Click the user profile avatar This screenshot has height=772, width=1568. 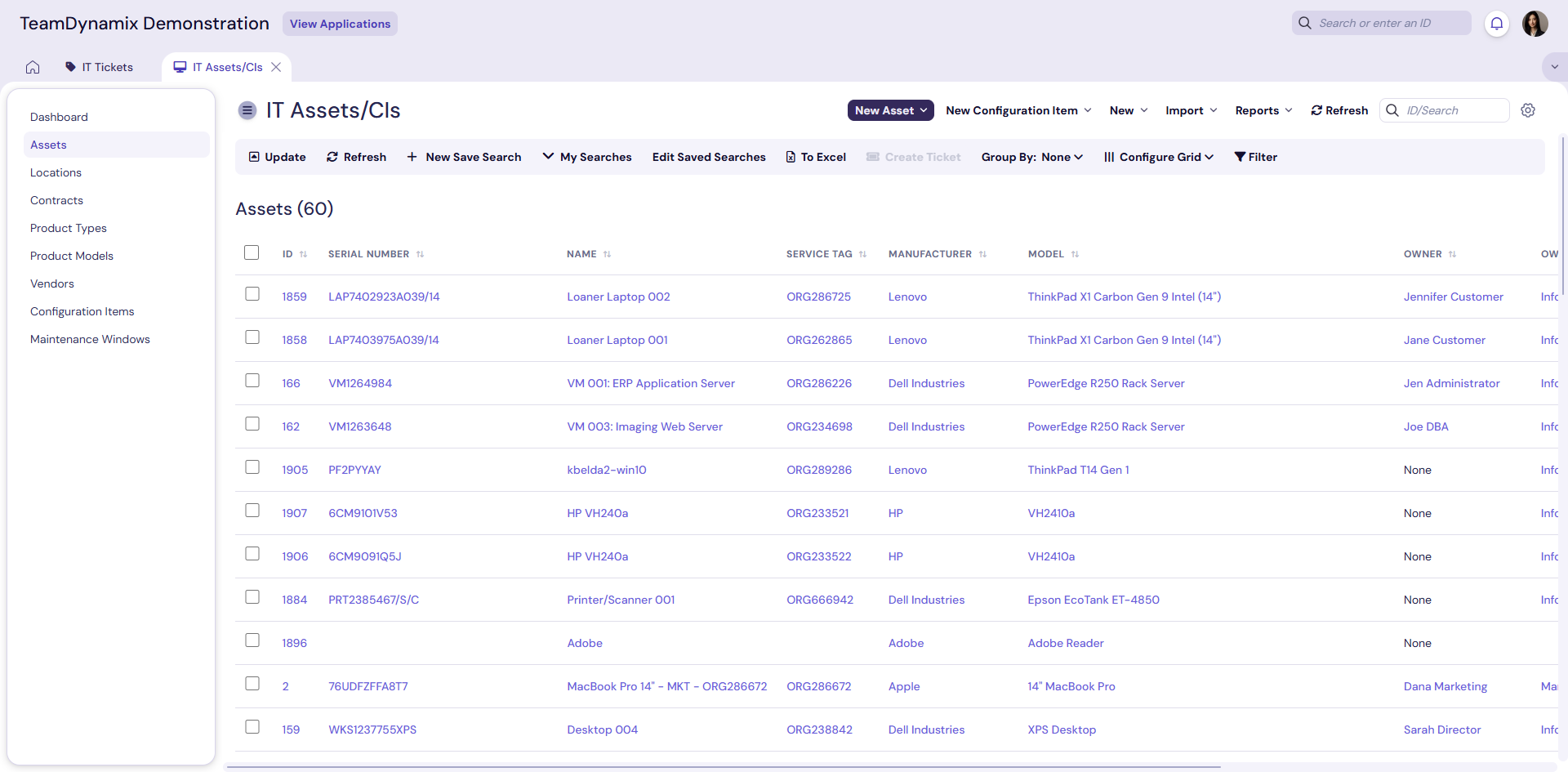[1535, 24]
